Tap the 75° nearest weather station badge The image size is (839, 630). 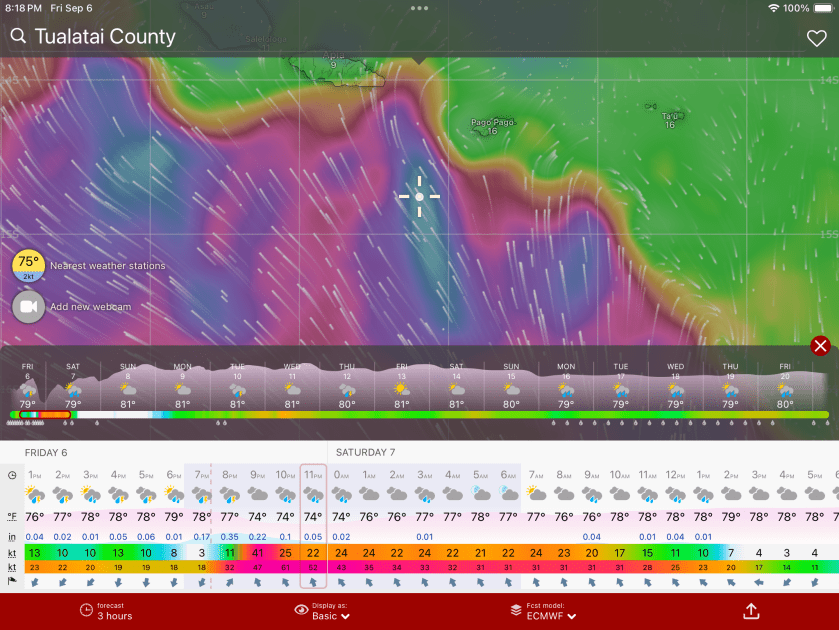(28, 265)
